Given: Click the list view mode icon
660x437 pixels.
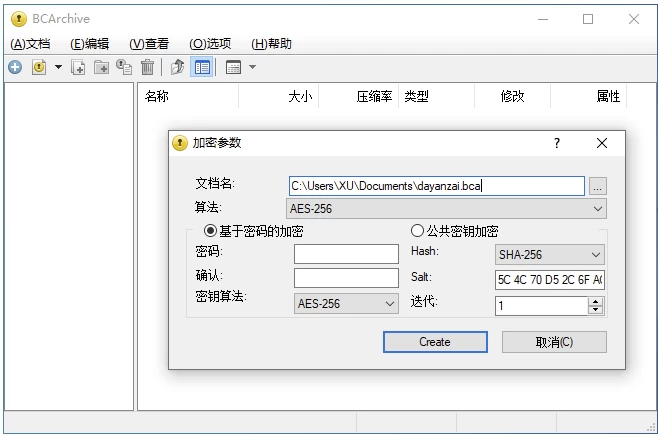Looking at the screenshot, I should click(x=233, y=67).
